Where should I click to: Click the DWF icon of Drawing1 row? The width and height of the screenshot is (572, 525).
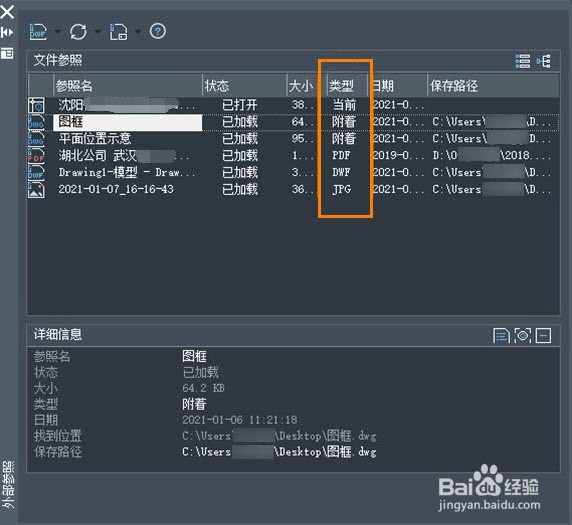coord(36,173)
